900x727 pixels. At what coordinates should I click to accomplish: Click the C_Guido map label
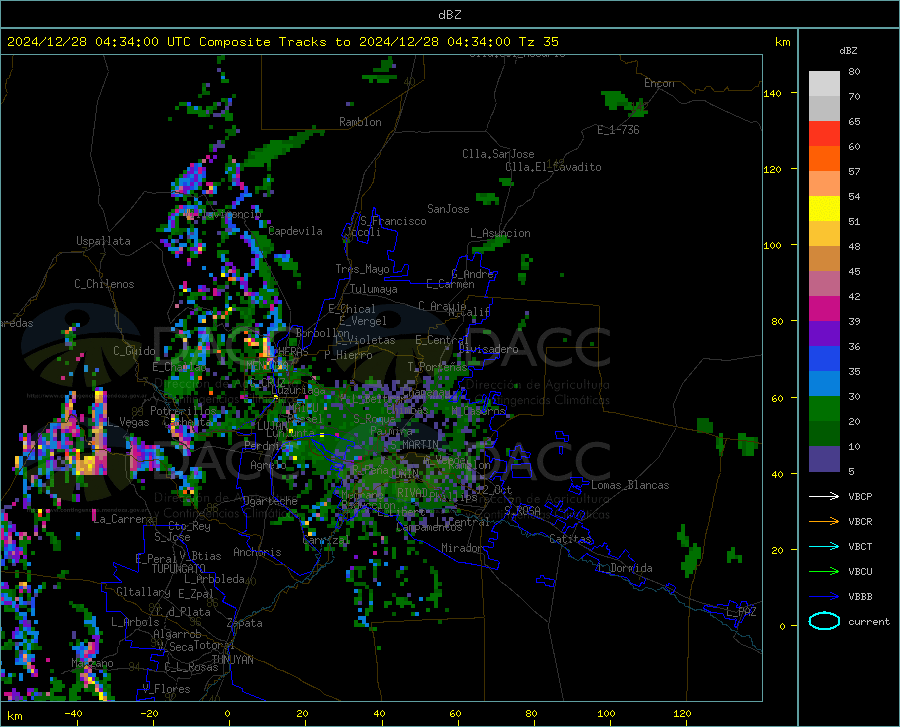pyautogui.click(x=134, y=351)
